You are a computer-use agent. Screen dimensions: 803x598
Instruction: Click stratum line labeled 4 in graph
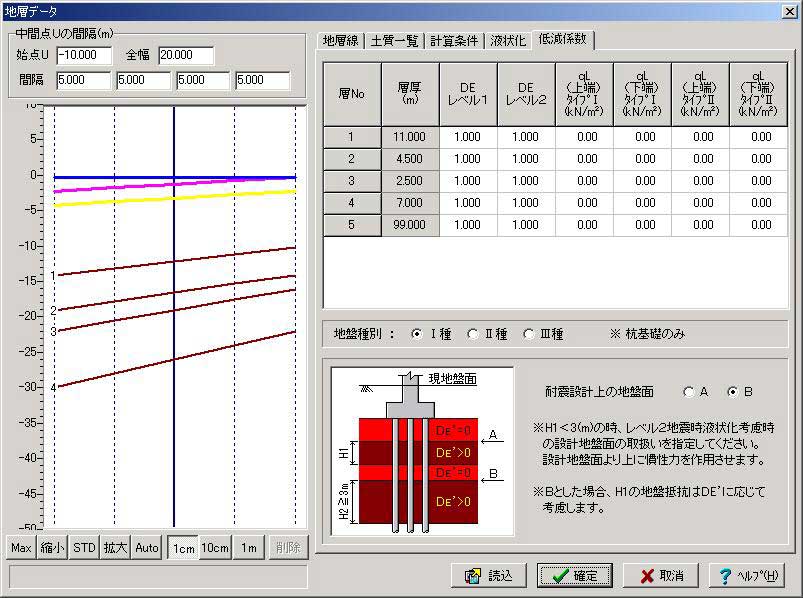[x=174, y=359]
